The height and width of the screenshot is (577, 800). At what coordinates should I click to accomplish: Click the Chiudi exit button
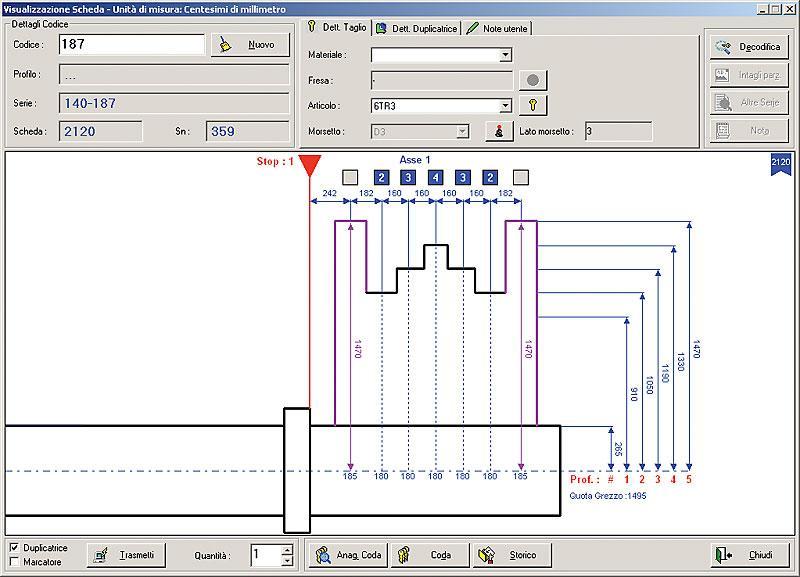pos(749,555)
